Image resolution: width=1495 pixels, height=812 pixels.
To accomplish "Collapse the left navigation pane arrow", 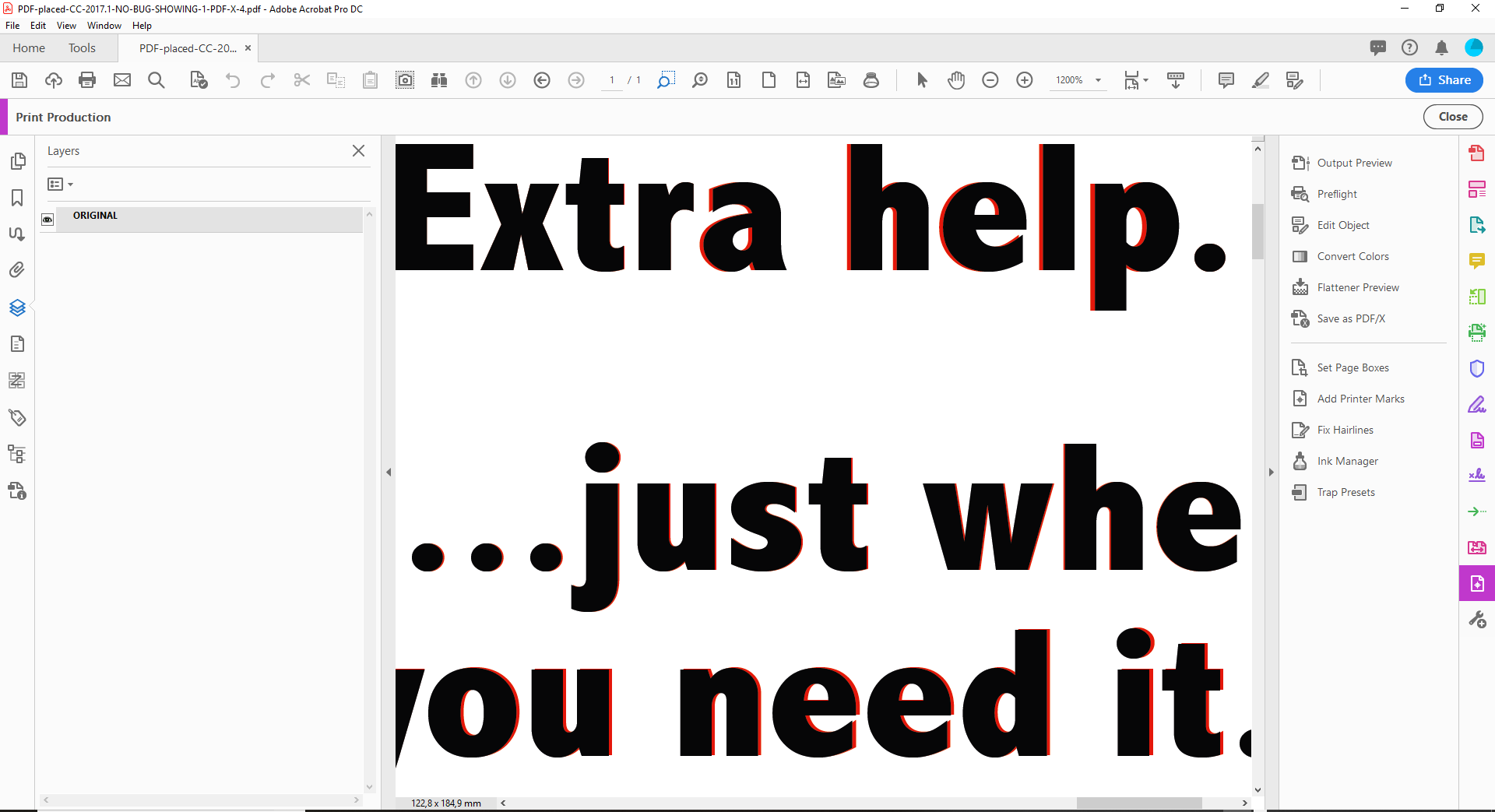I will pyautogui.click(x=389, y=472).
